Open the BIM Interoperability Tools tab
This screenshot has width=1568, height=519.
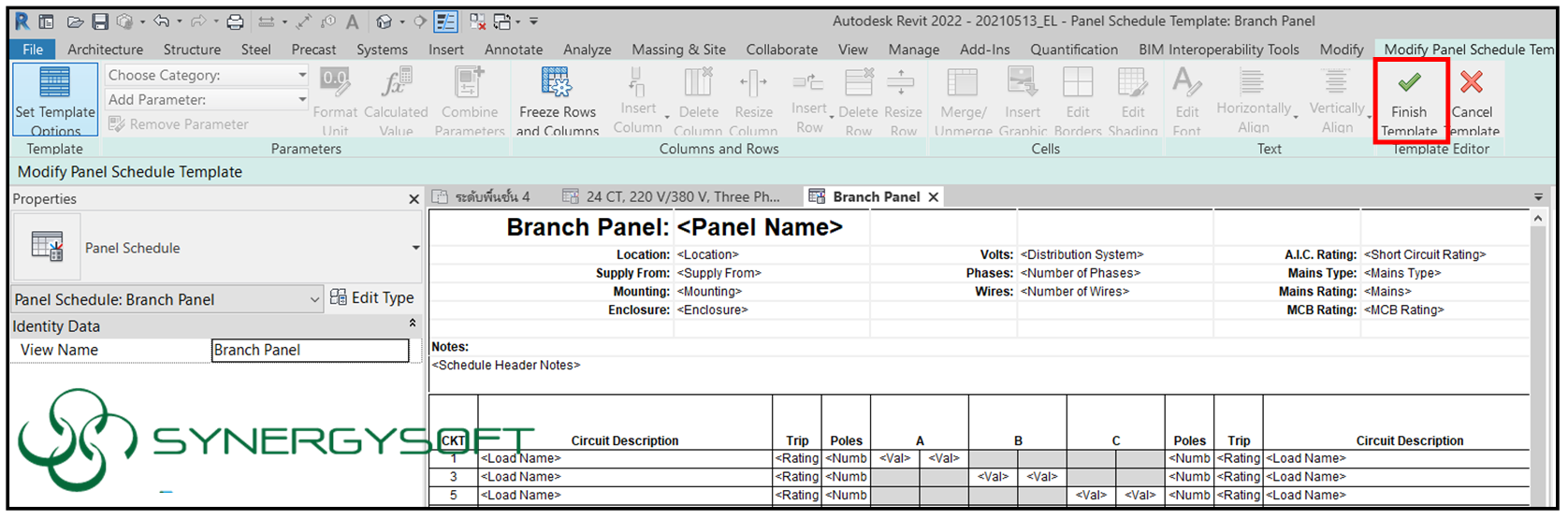coord(1219,49)
